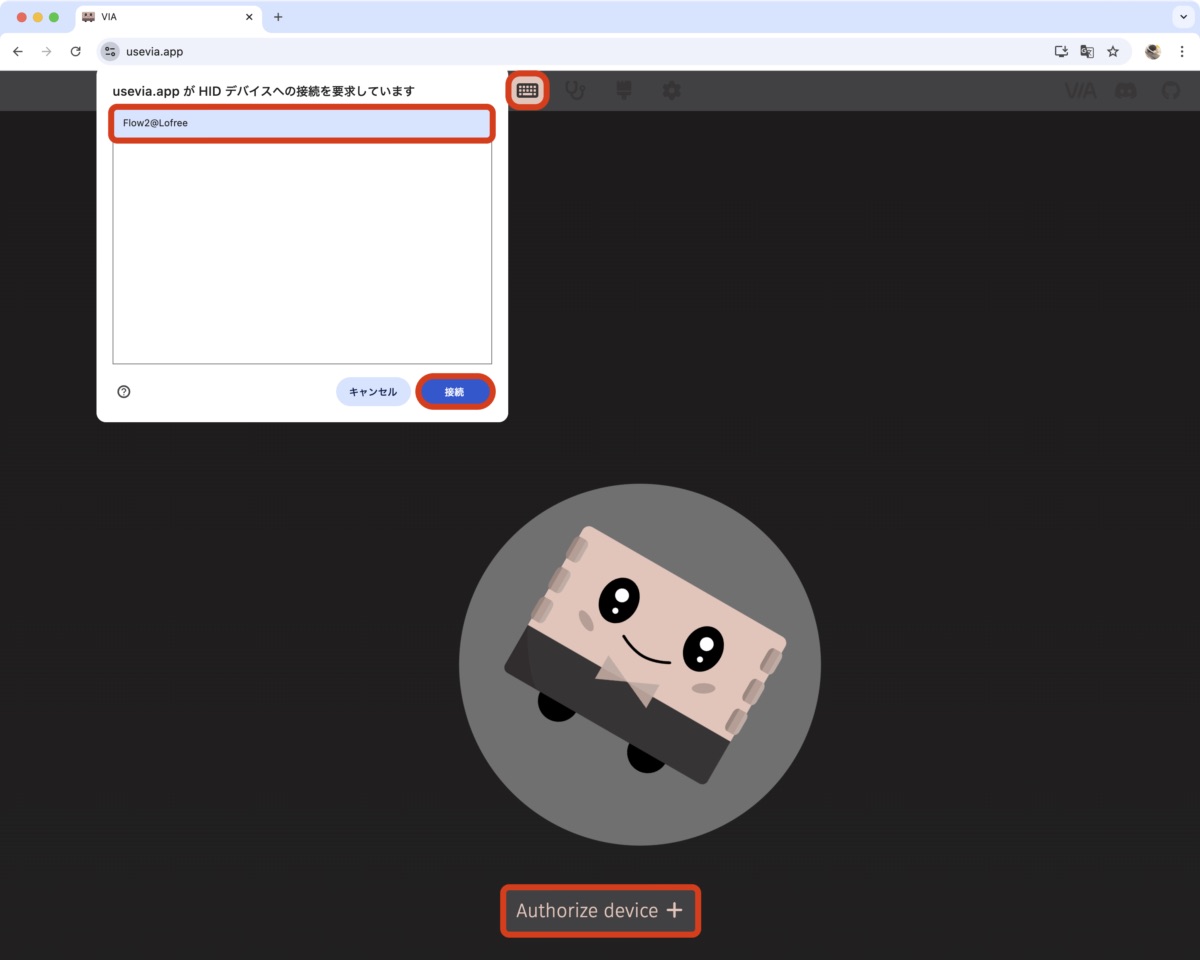Select Flow2@Lofree device in list

click(301, 123)
